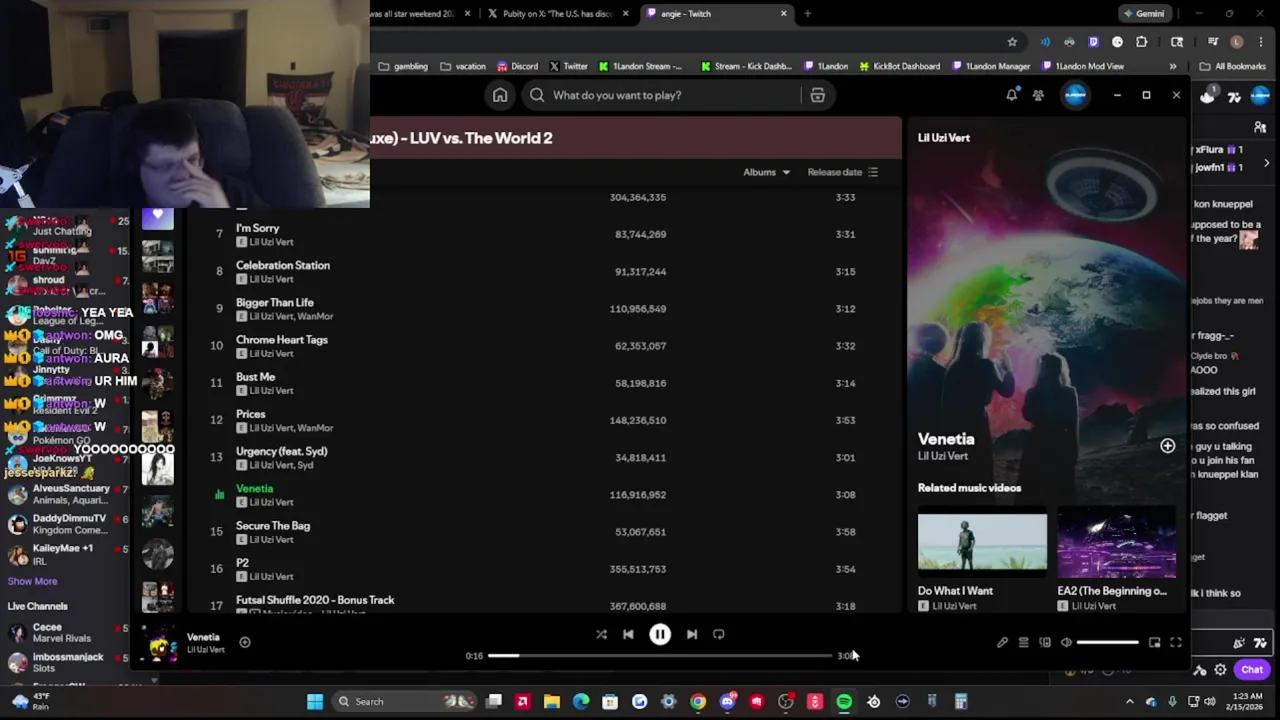Toggle shuffle in the Spotify player

pyautogui.click(x=601, y=634)
